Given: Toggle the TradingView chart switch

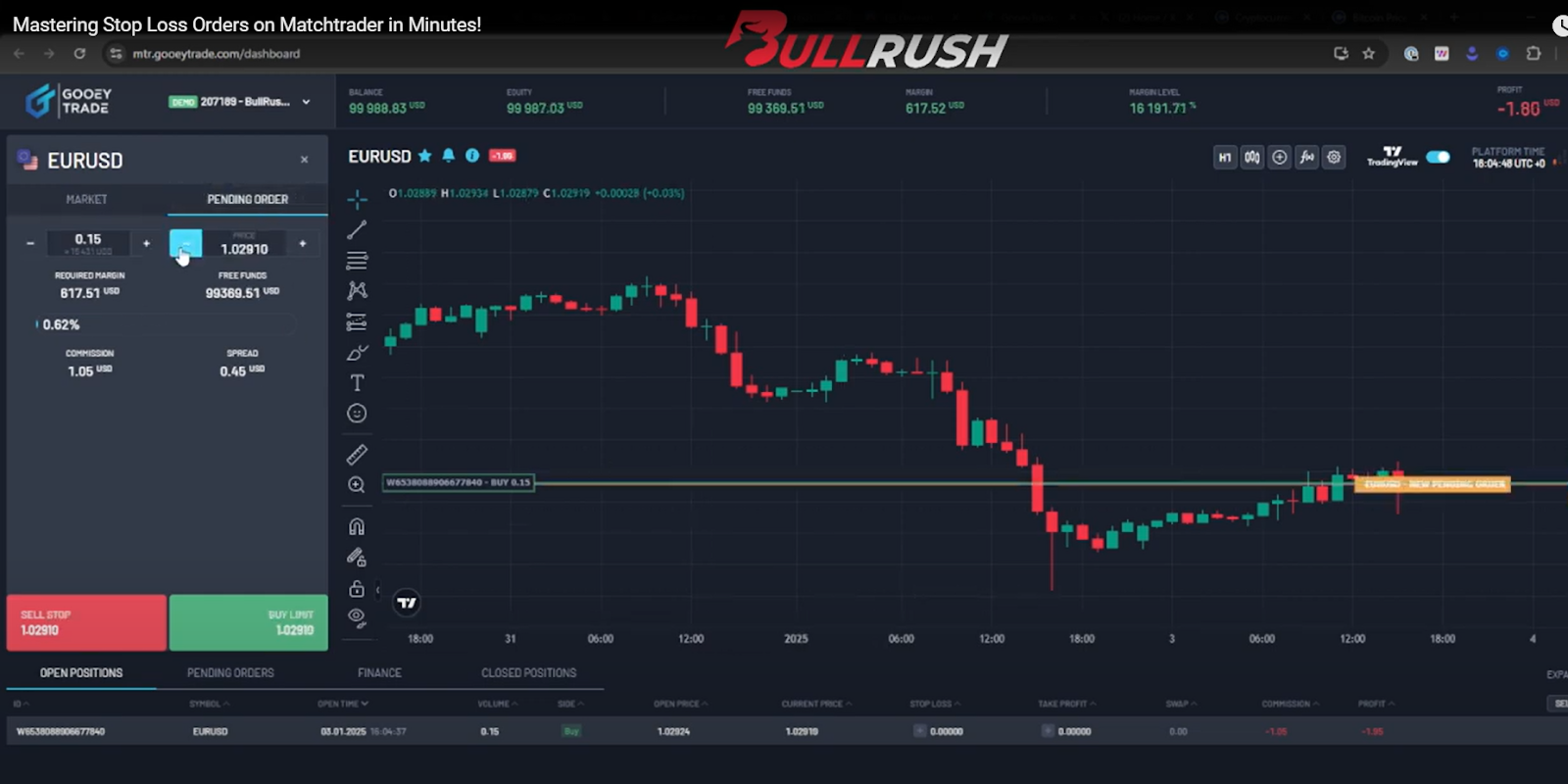Looking at the screenshot, I should [x=1438, y=157].
